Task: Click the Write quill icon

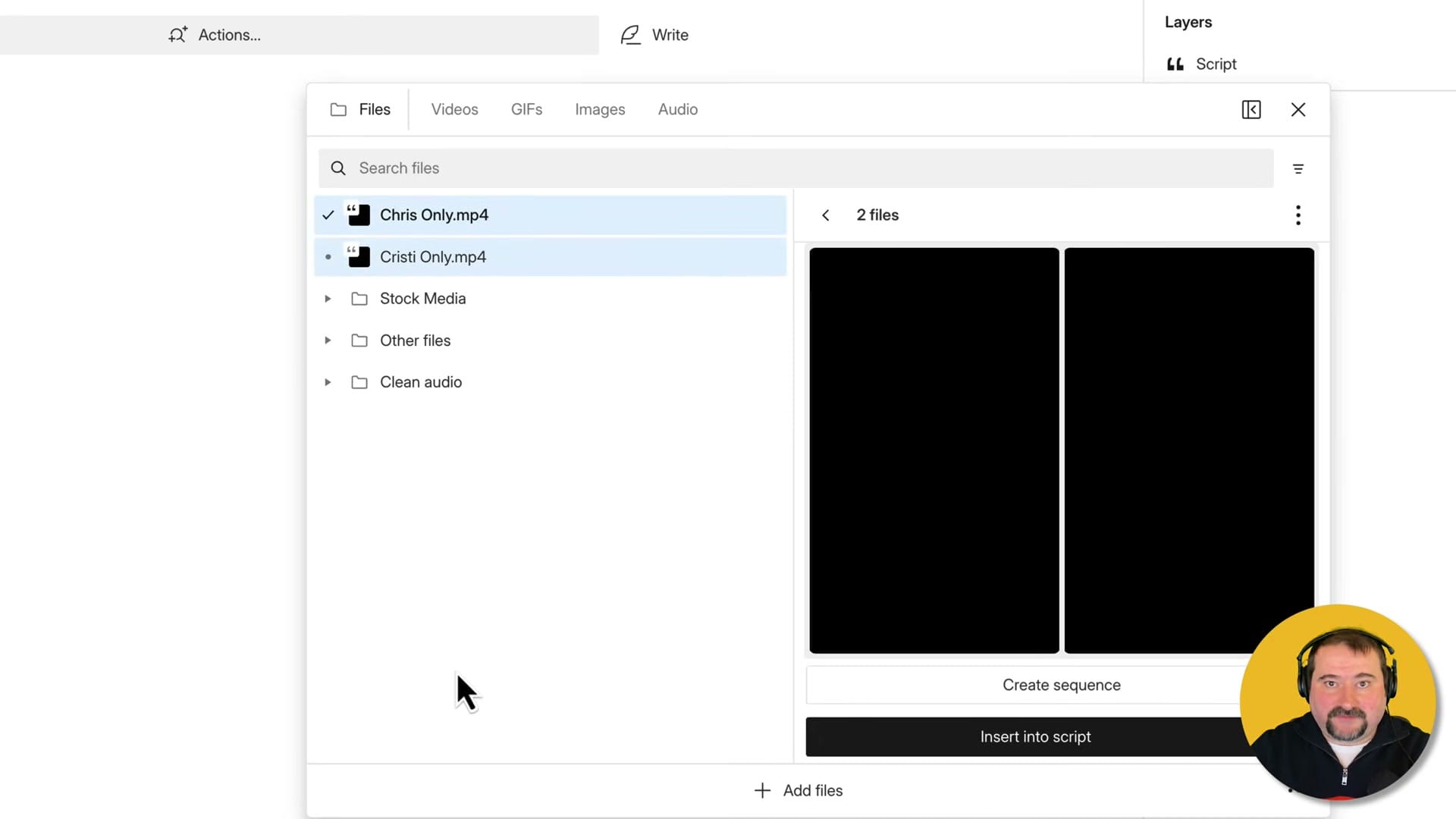Action: tap(630, 35)
